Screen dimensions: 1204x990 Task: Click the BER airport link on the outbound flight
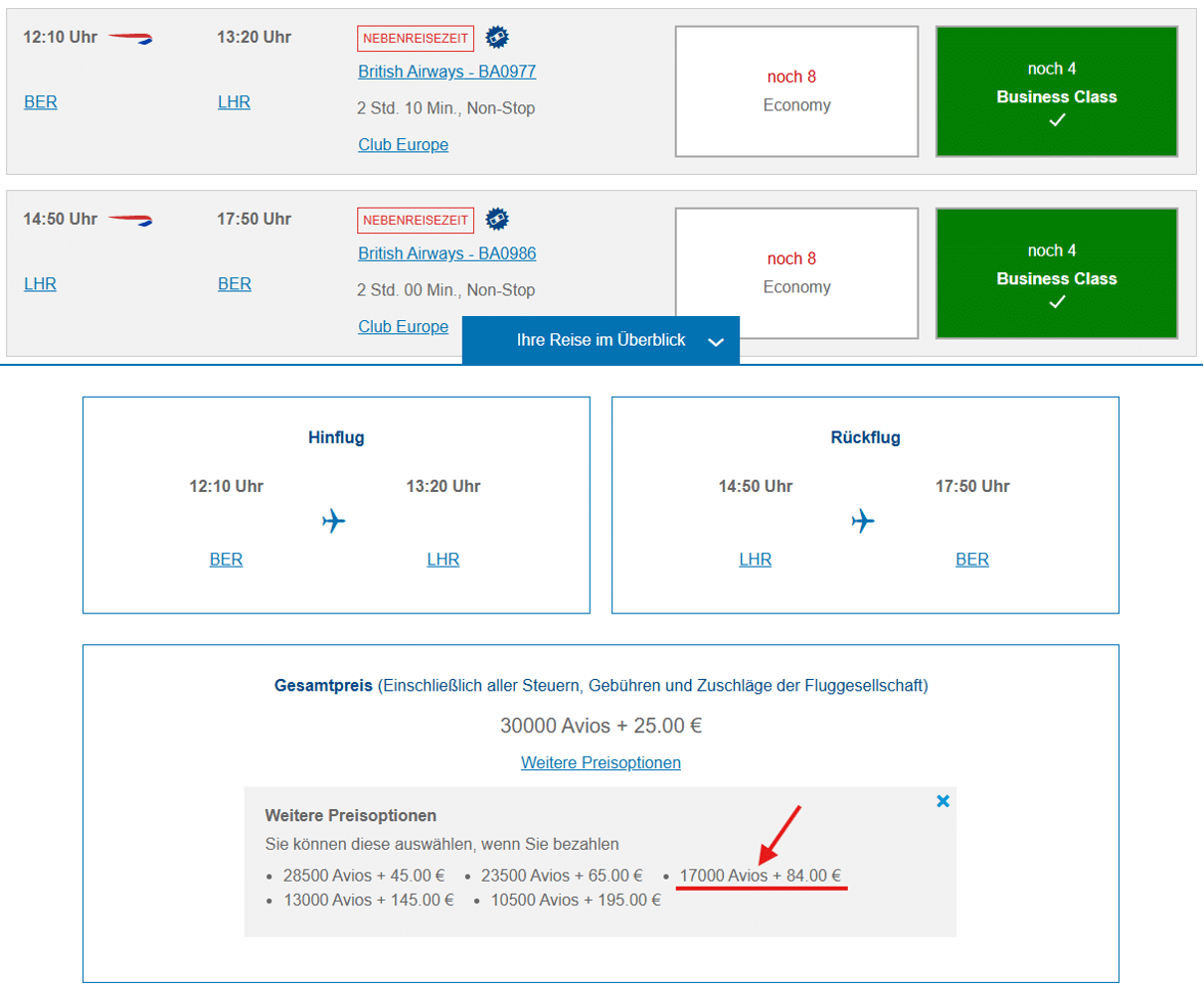point(40,101)
